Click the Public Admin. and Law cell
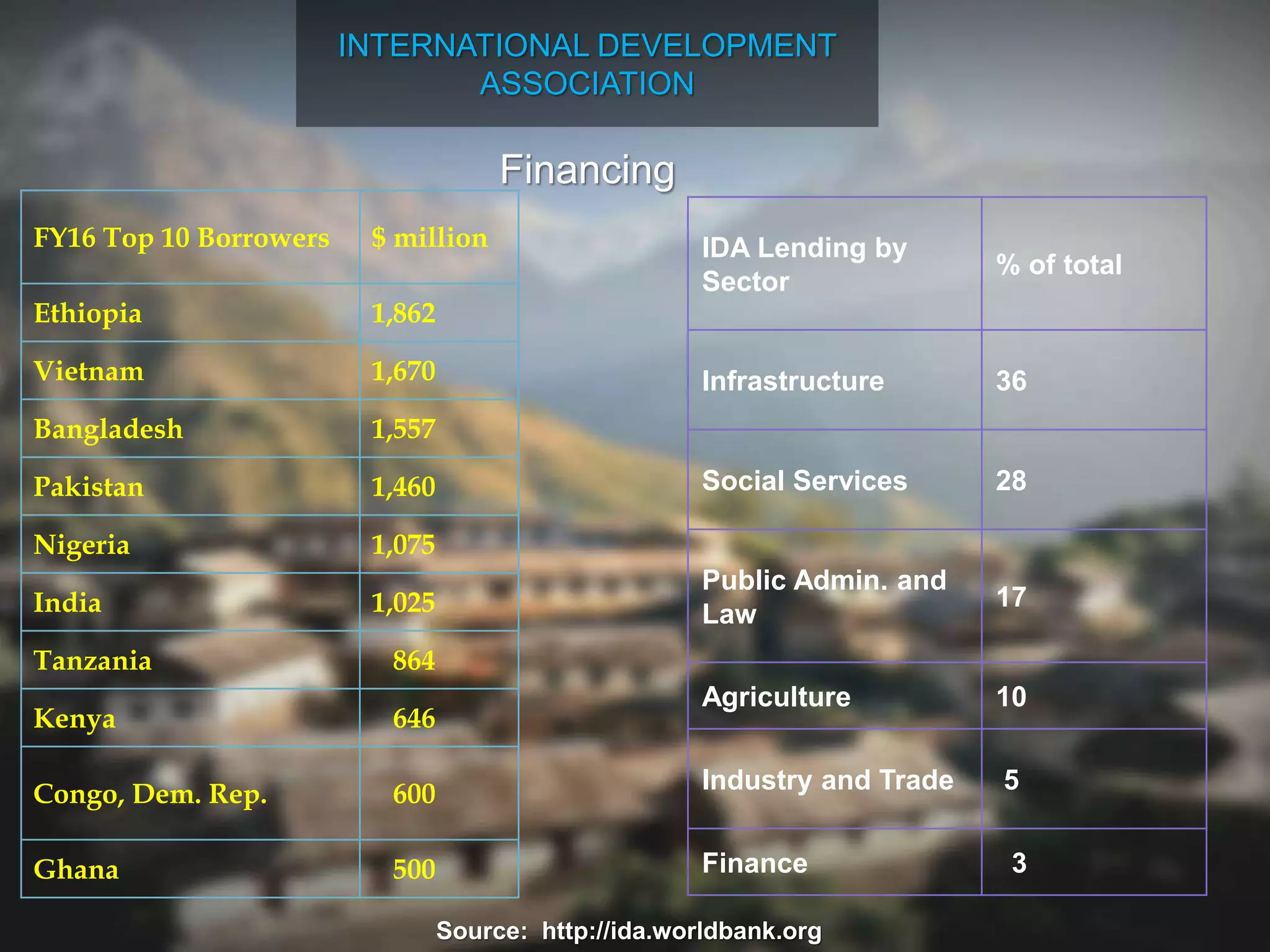1270x952 pixels. coord(824,598)
